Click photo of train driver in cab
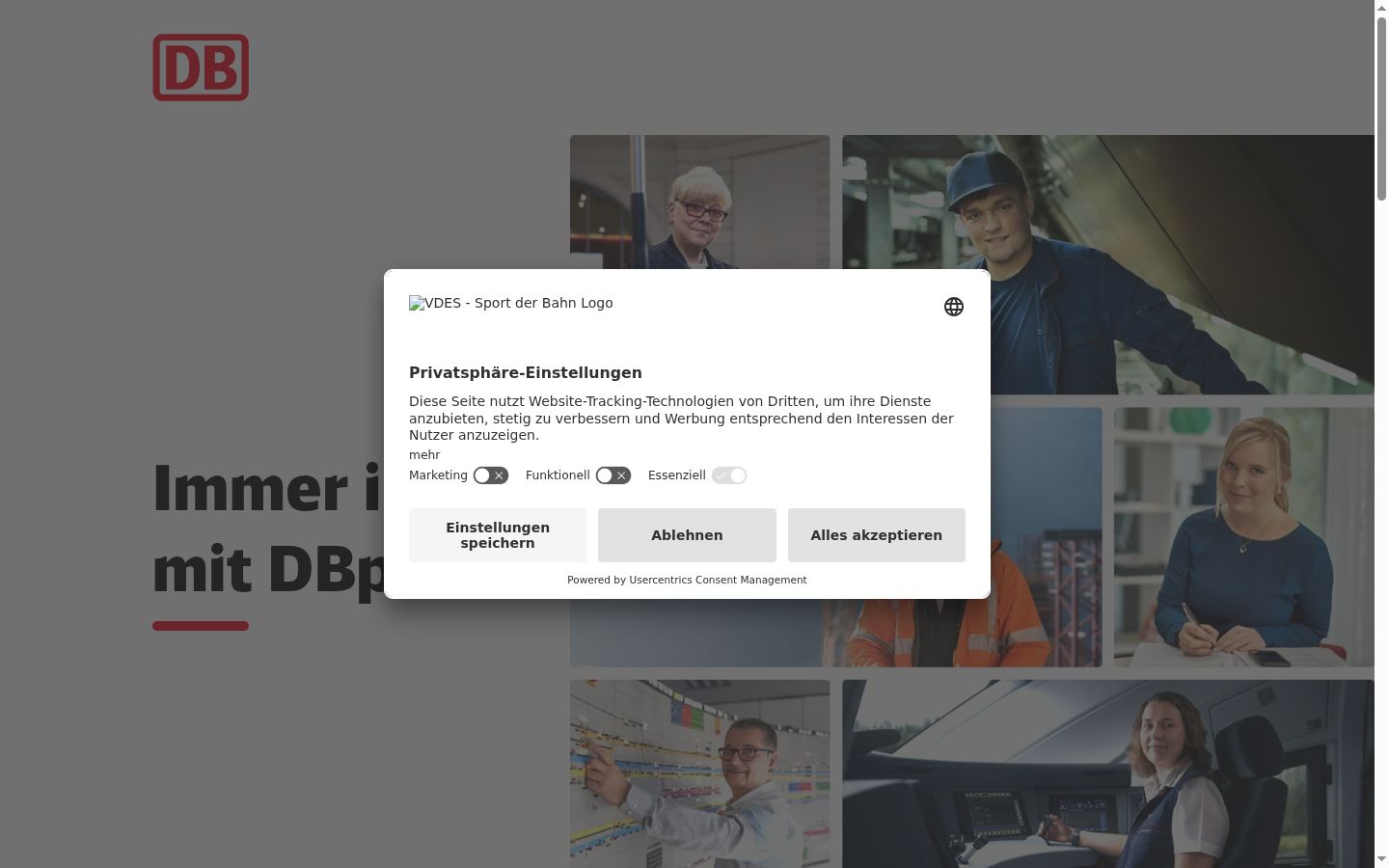 tap(1108, 773)
